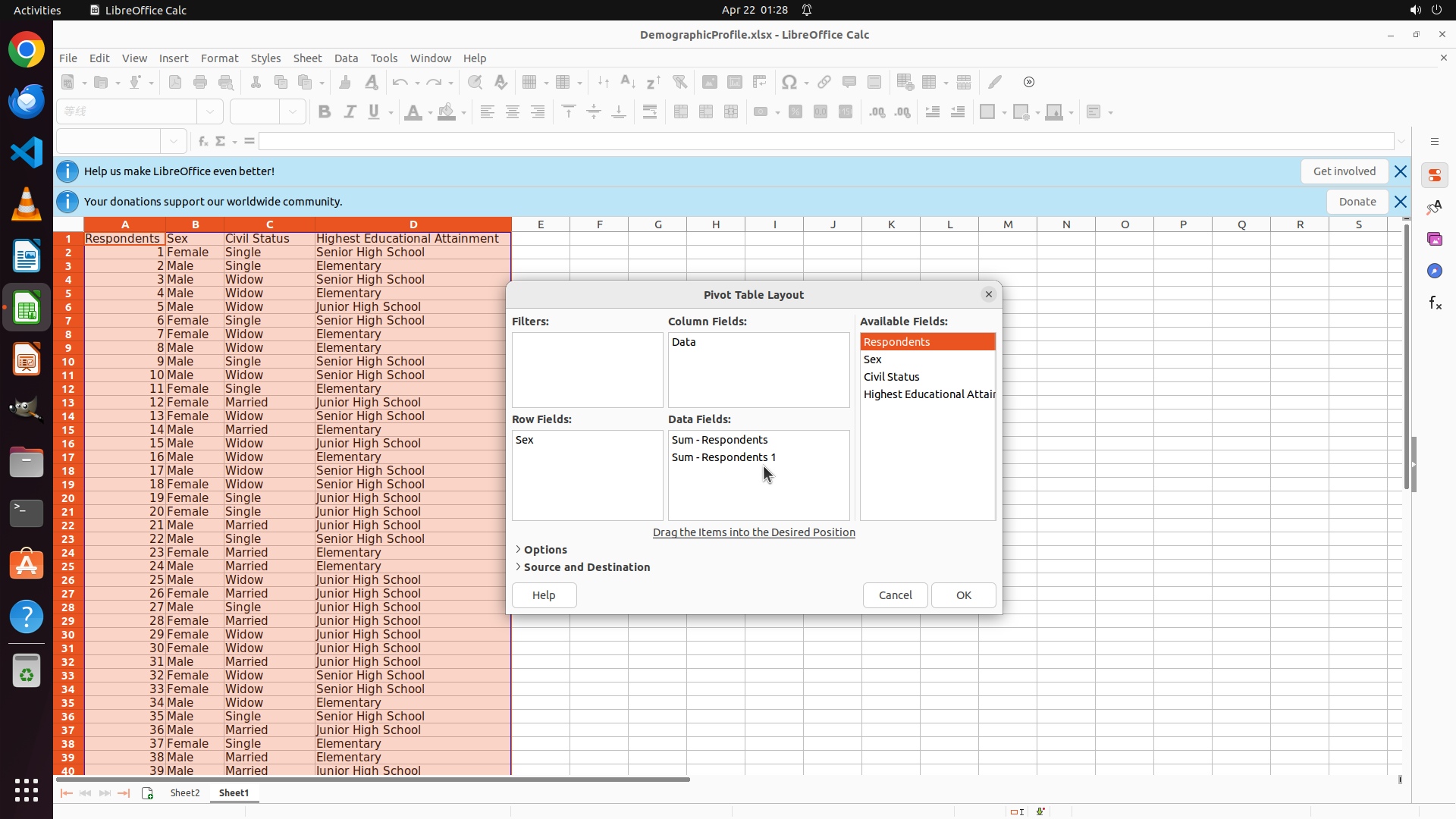The image size is (1456, 819).
Task: Toggle Italic formatting
Action: pyautogui.click(x=350, y=112)
